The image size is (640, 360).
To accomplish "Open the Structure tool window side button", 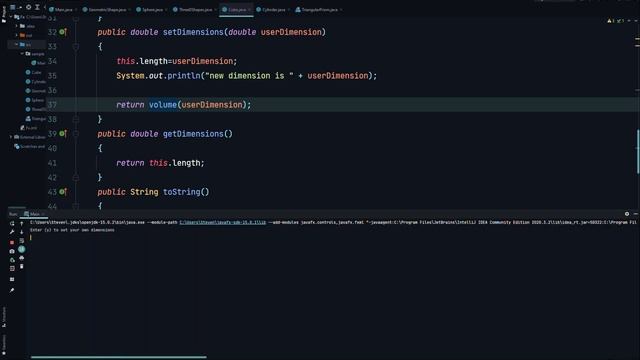I will [x=4, y=317].
